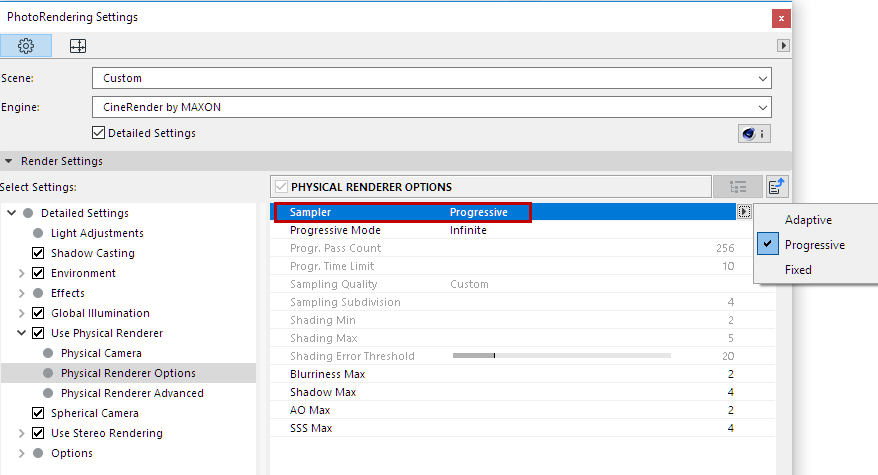Click the settings list view icon

(x=737, y=187)
